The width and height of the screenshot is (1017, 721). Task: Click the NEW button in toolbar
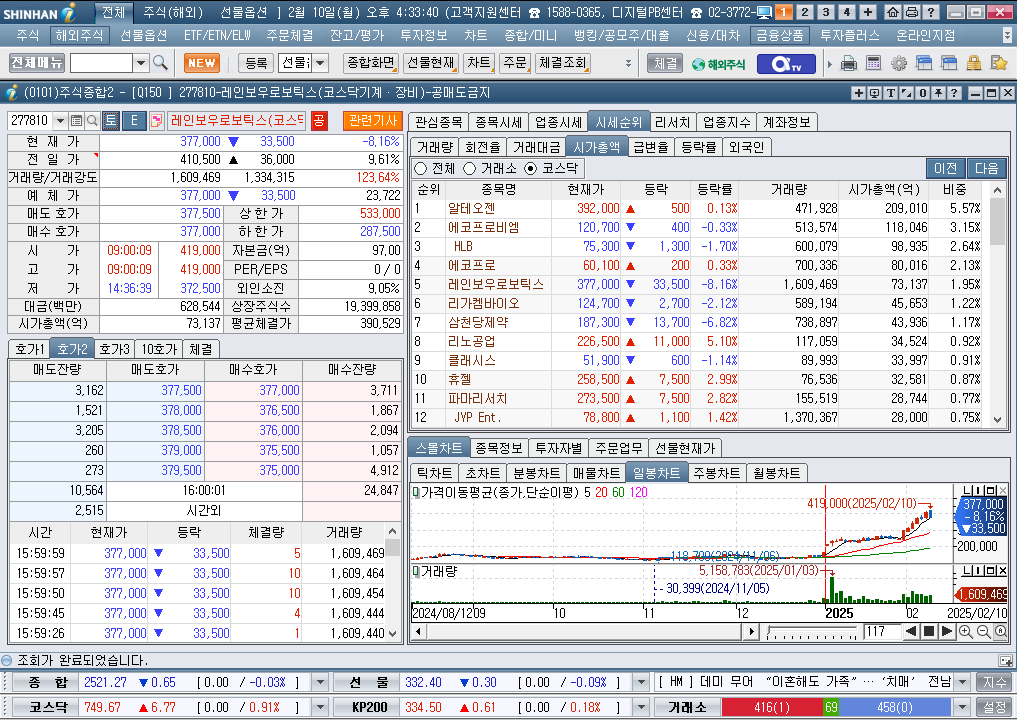[x=202, y=63]
